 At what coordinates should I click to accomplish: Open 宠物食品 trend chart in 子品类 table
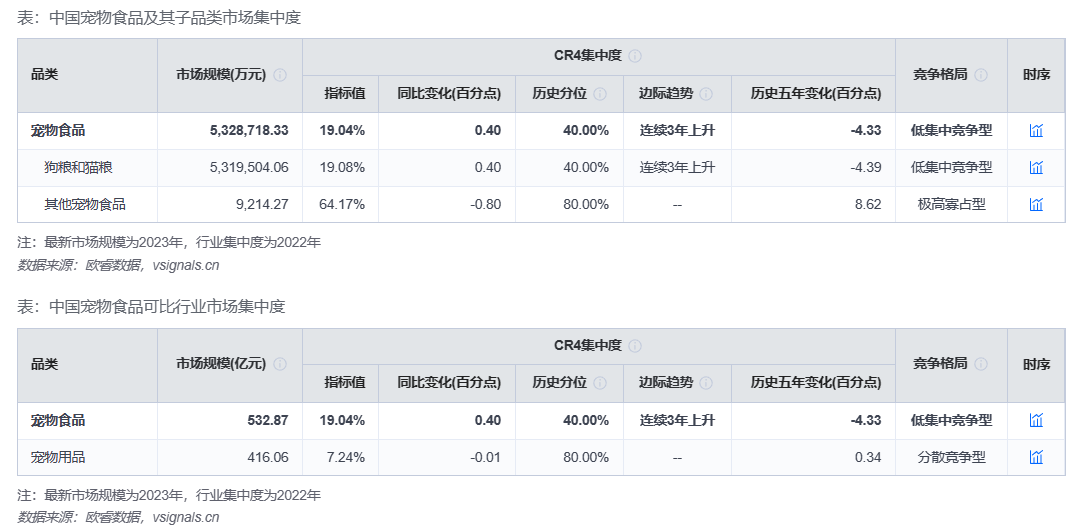(x=1036, y=131)
